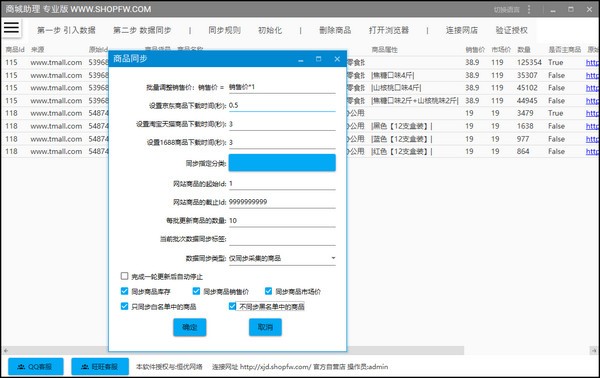600x378 pixels.
Task: Select quantity cell 44945
Action: click(x=527, y=101)
